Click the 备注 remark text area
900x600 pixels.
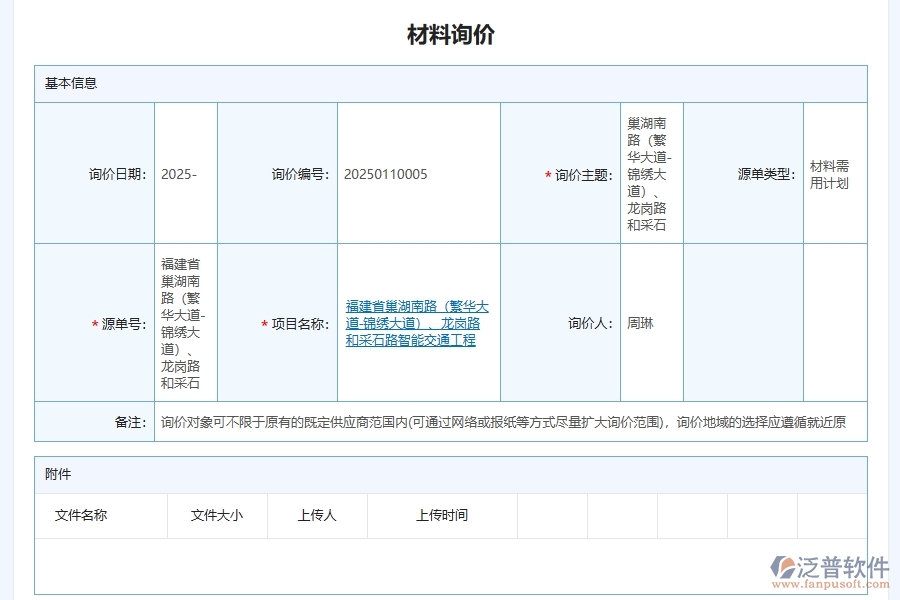500,422
